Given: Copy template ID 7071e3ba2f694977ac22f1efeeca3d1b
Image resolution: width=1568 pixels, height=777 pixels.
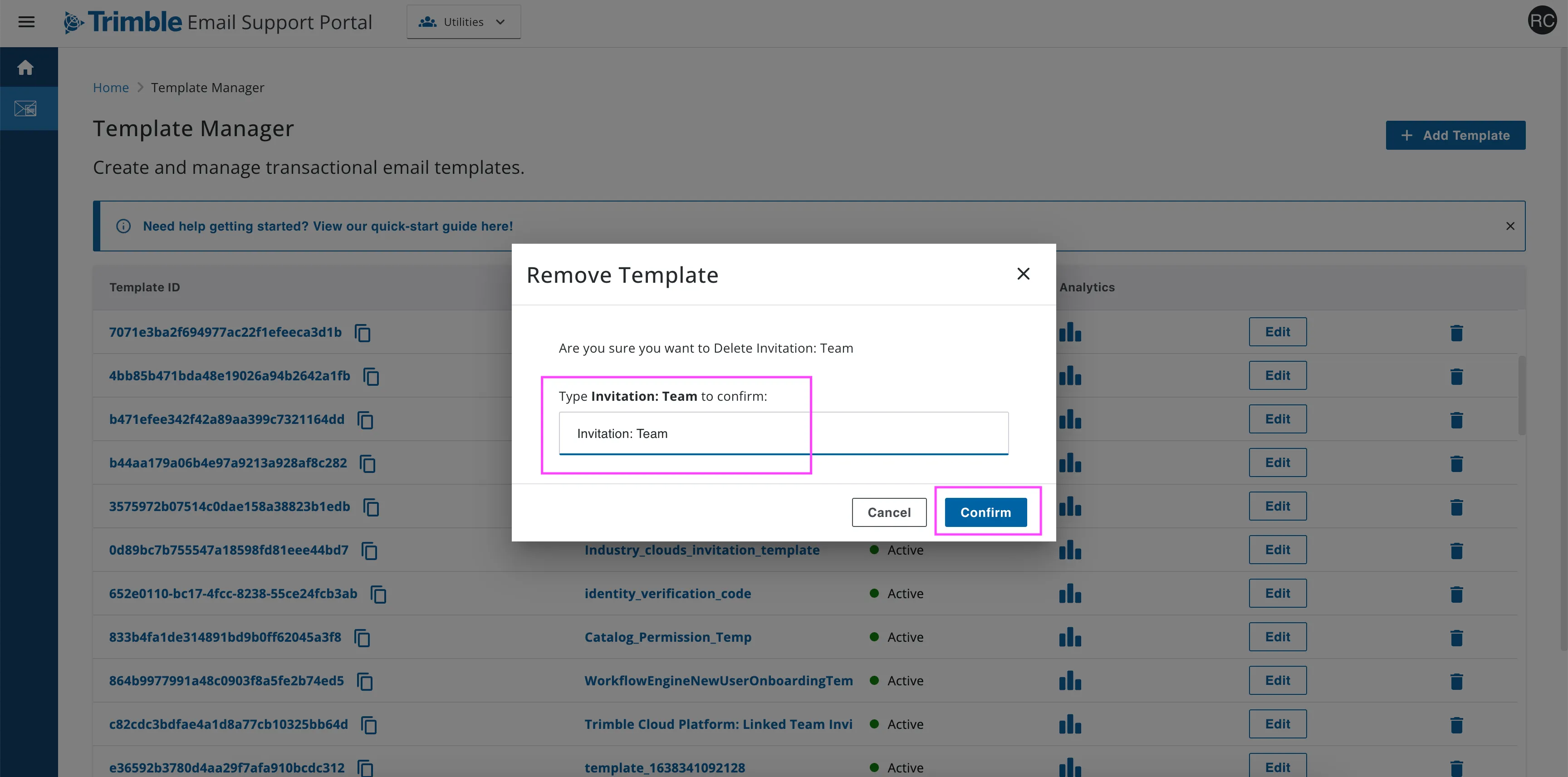Looking at the screenshot, I should click(363, 333).
